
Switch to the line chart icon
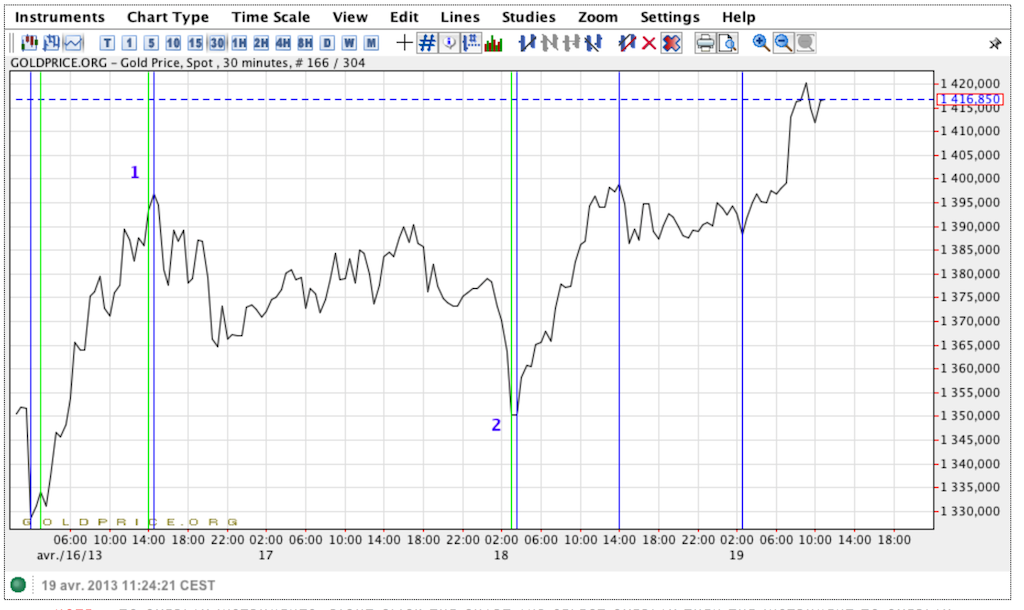(74, 43)
